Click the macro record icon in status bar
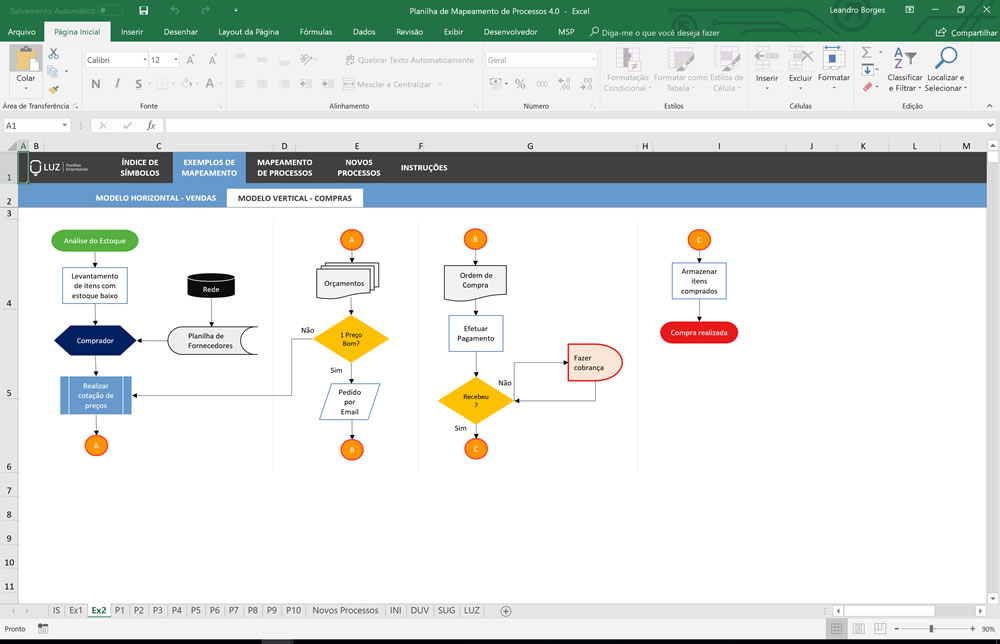The width and height of the screenshot is (1000, 644). (43, 629)
